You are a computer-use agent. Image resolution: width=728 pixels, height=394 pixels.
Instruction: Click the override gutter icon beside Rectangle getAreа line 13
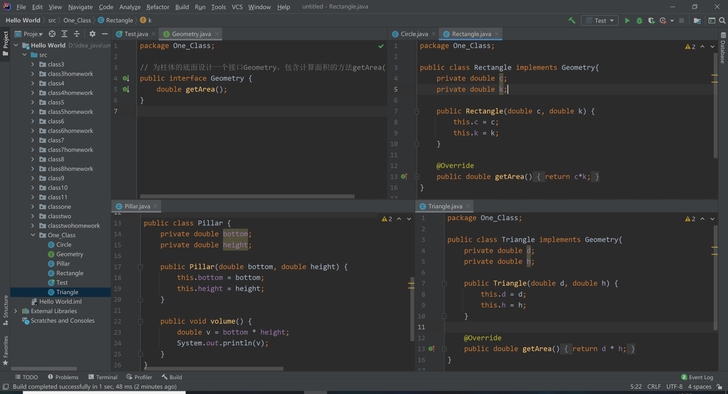(x=404, y=176)
